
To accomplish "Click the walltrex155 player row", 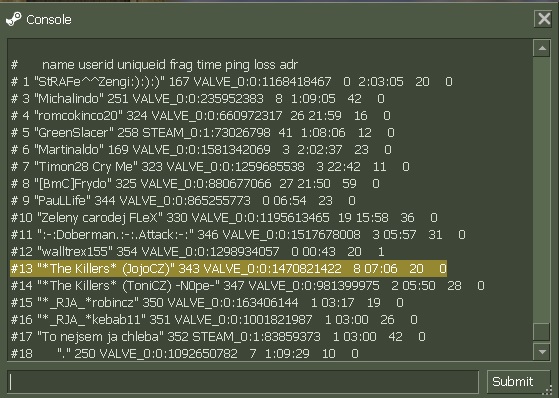I will tap(198, 252).
